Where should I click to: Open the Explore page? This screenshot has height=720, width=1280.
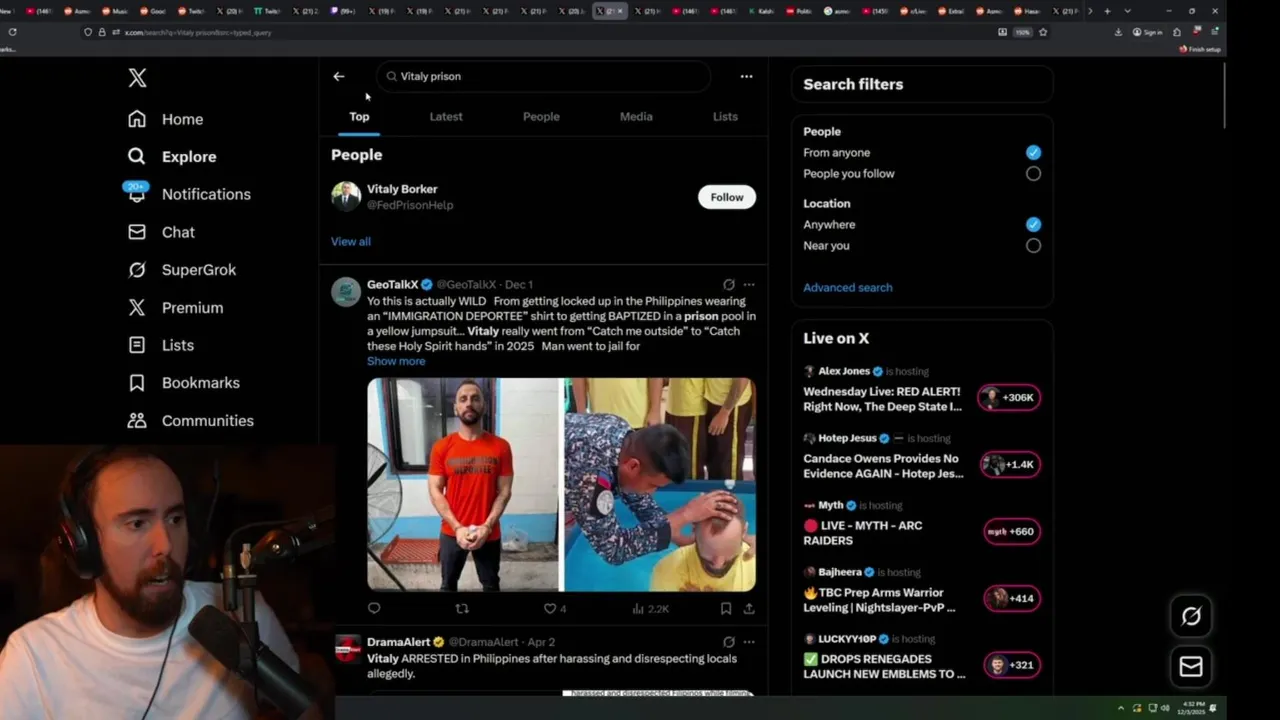point(171,157)
